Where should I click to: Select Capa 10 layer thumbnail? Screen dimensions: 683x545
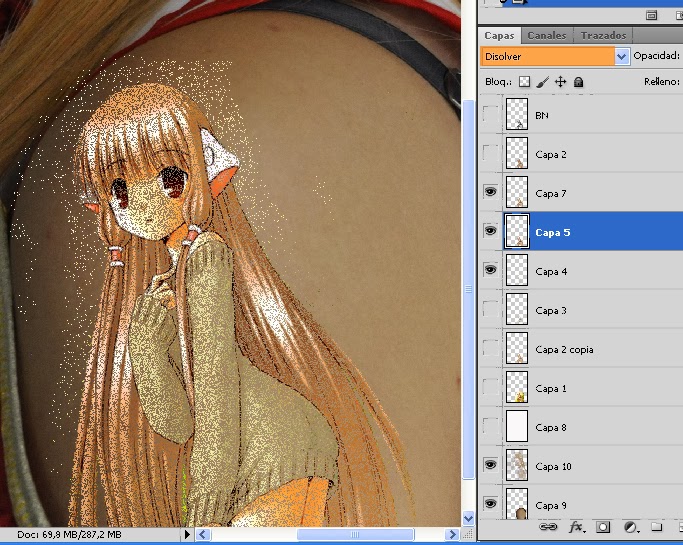(517, 465)
